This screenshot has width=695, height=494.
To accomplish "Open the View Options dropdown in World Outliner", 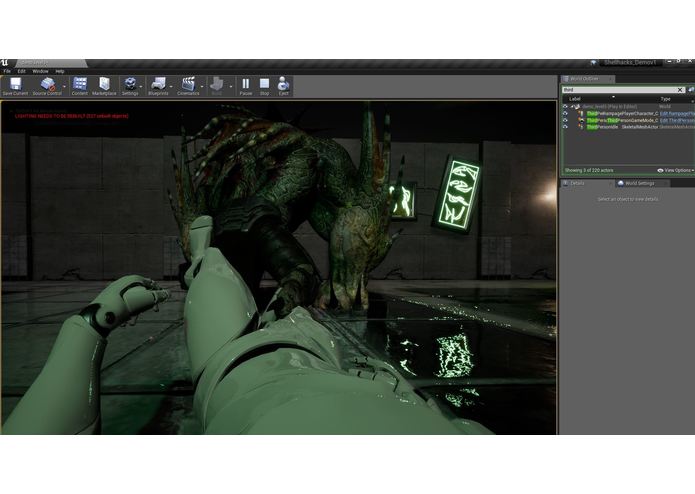I will tap(676, 170).
